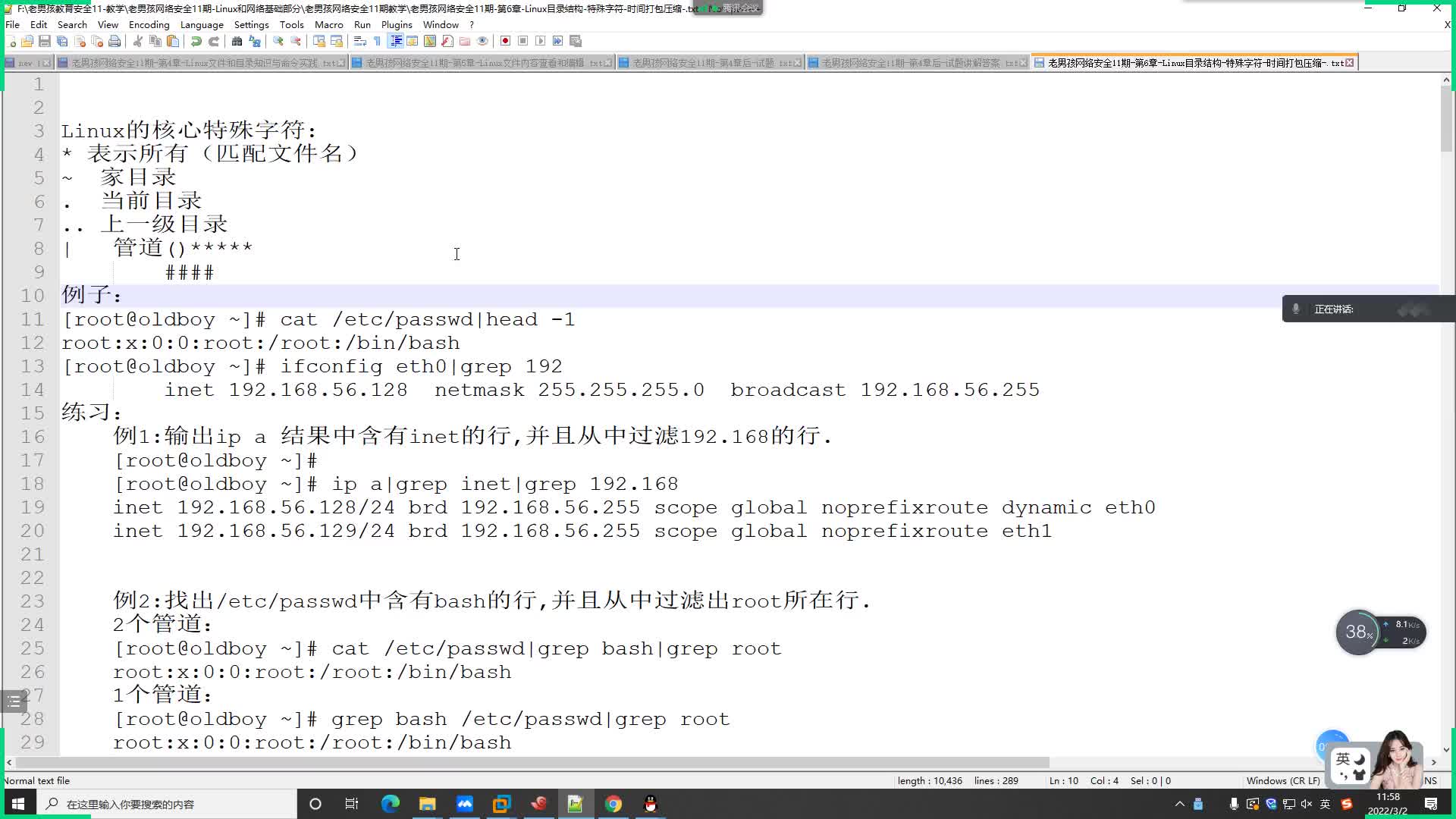Click the Window menu item
This screenshot has height=819, width=1456.
(x=441, y=24)
